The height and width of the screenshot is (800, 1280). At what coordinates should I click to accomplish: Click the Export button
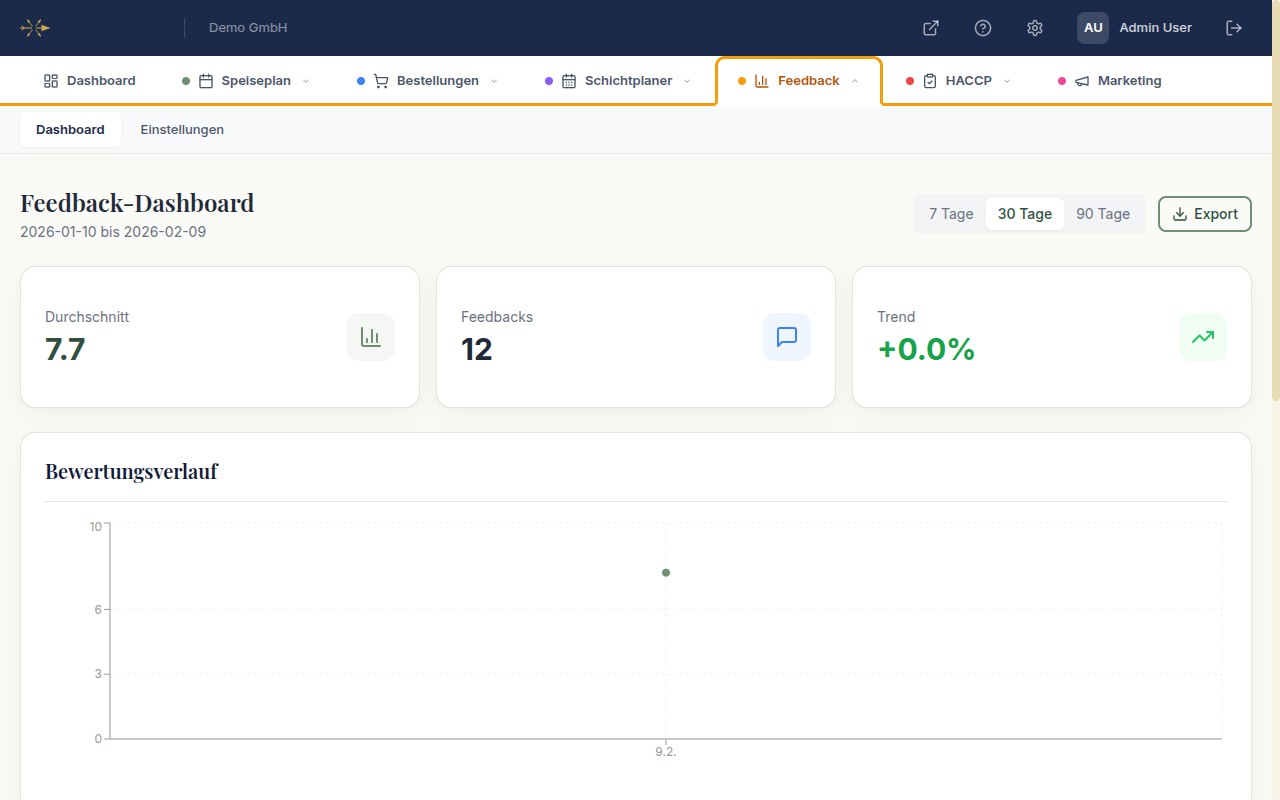pyautogui.click(x=1204, y=214)
